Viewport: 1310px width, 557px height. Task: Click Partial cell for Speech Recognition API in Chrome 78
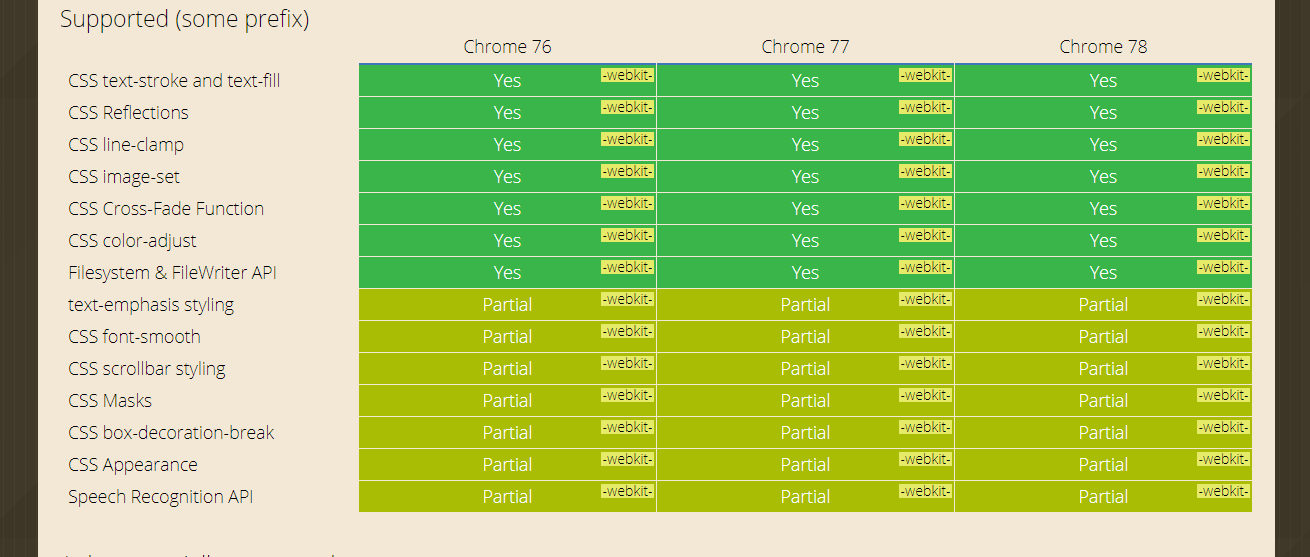coord(1103,497)
